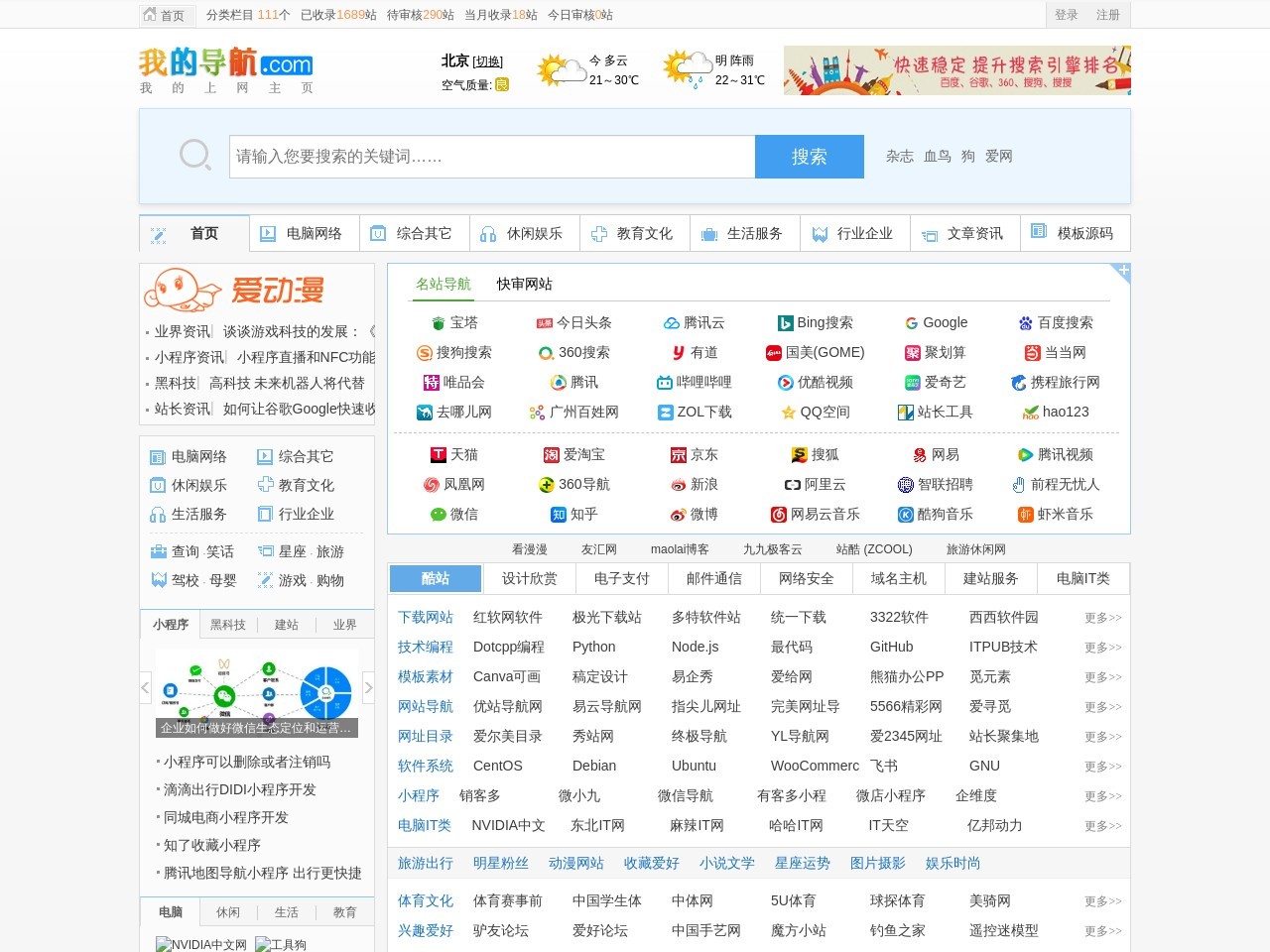Open the 今日头条 icon link

(544, 323)
